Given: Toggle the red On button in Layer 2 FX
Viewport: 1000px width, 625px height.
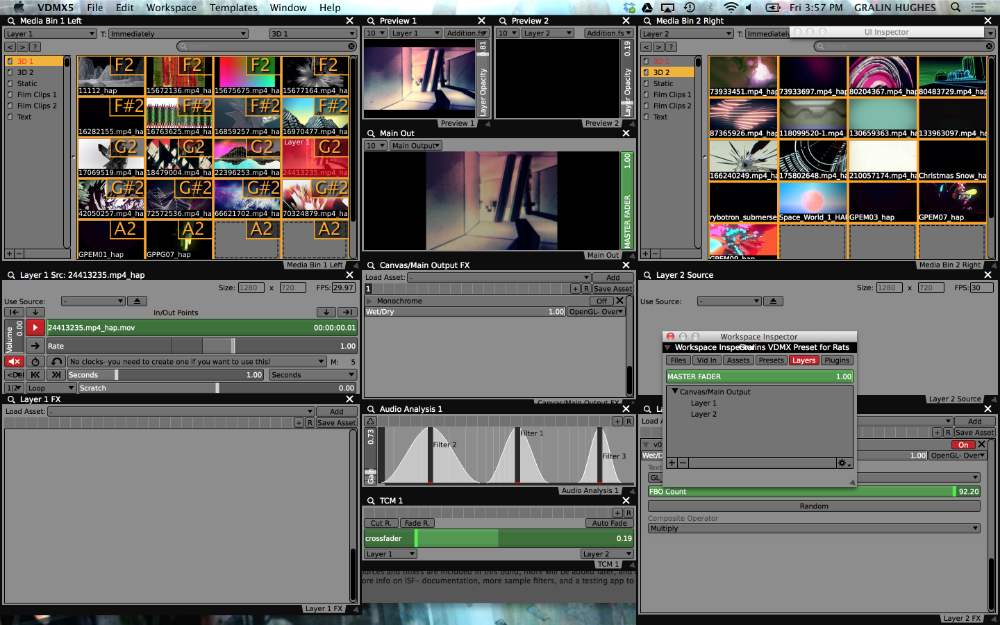Looking at the screenshot, I should [x=963, y=445].
